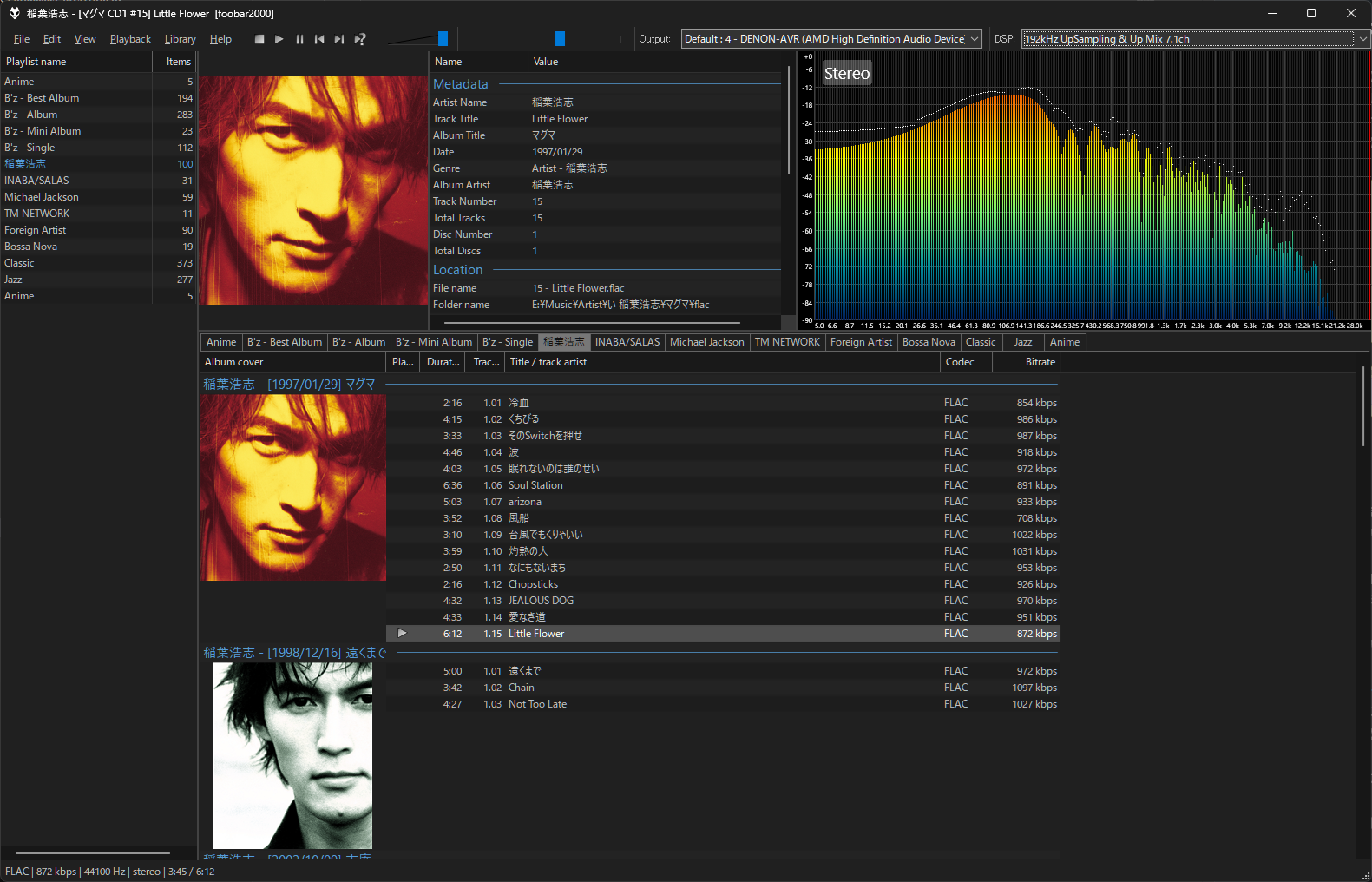1372x882 pixels.
Task: Select track 1.03 Not Too Late
Action: 723,704
